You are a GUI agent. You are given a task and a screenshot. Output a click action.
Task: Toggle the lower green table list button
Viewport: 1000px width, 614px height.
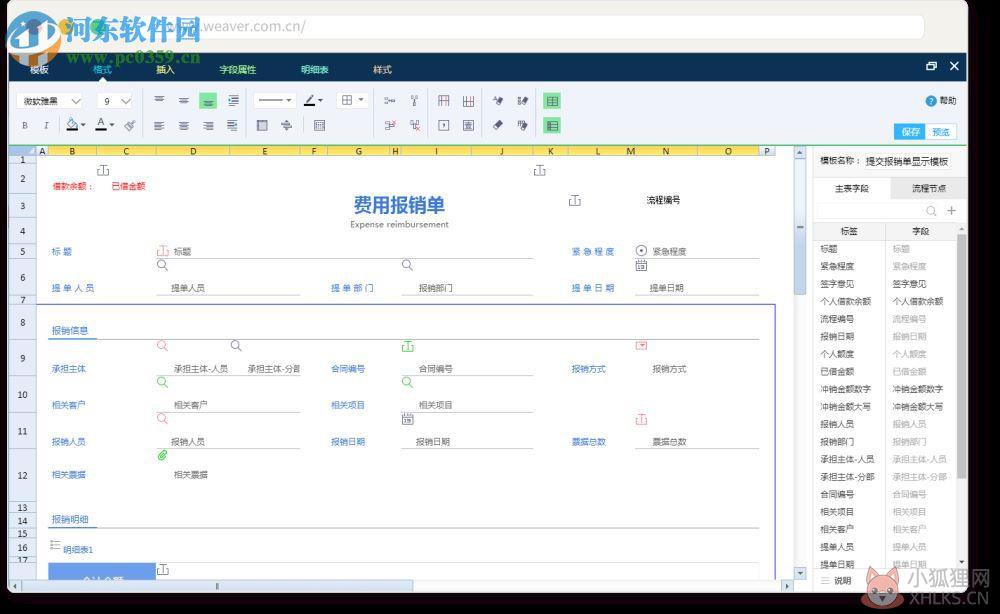pyautogui.click(x=552, y=126)
